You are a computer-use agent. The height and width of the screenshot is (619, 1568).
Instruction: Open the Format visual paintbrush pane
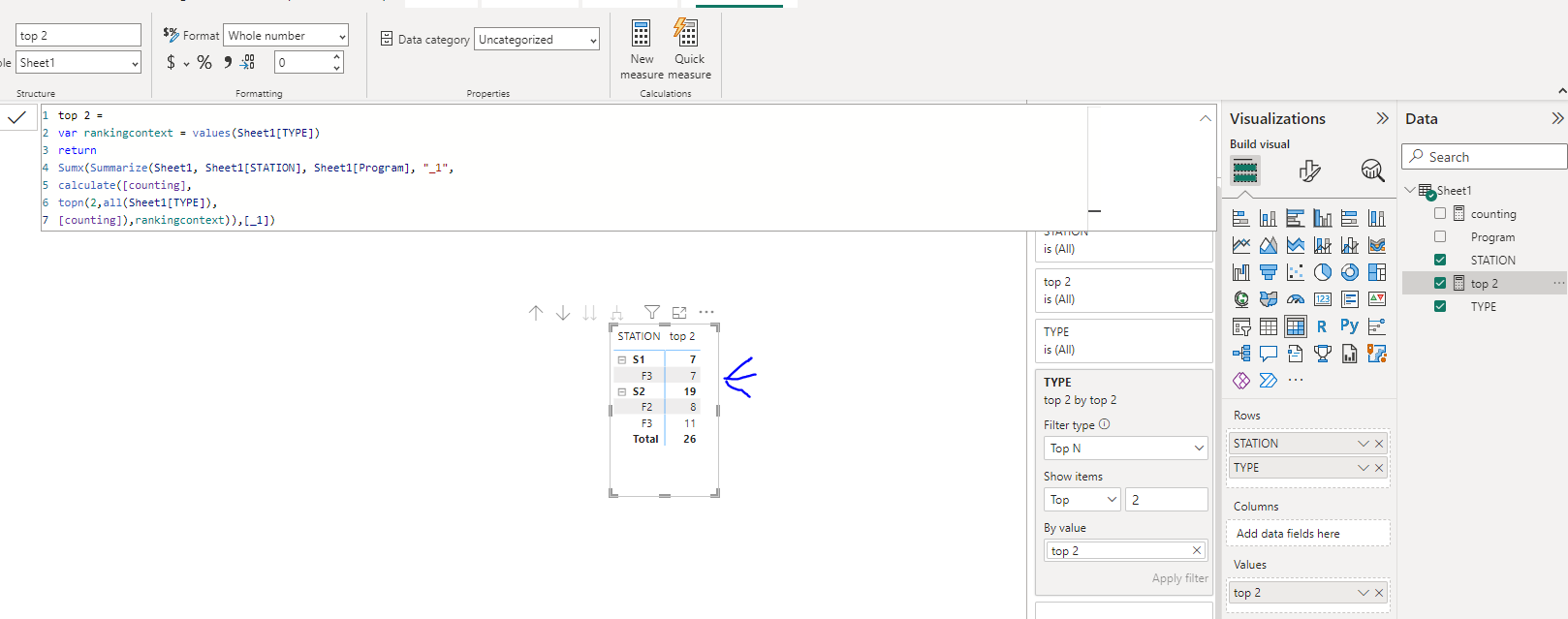tap(1309, 171)
